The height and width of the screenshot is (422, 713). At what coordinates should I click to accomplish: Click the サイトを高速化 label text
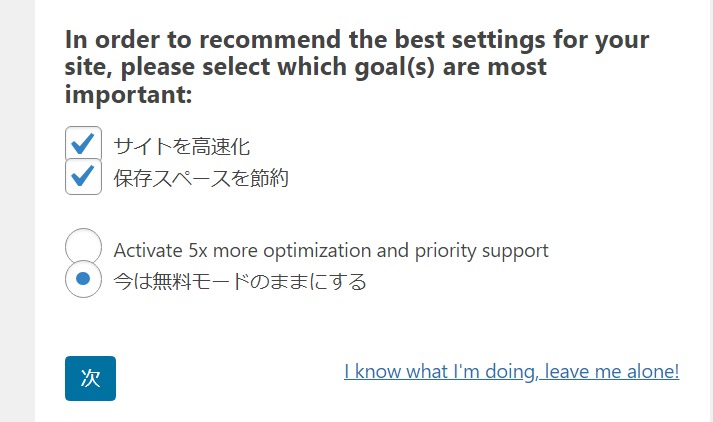pos(181,146)
